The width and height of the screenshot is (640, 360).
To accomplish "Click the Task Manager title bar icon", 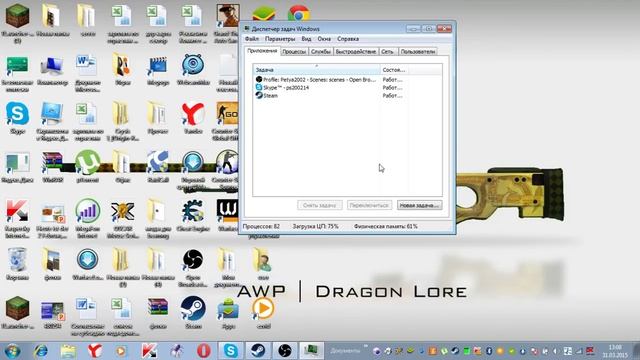I will (x=247, y=29).
